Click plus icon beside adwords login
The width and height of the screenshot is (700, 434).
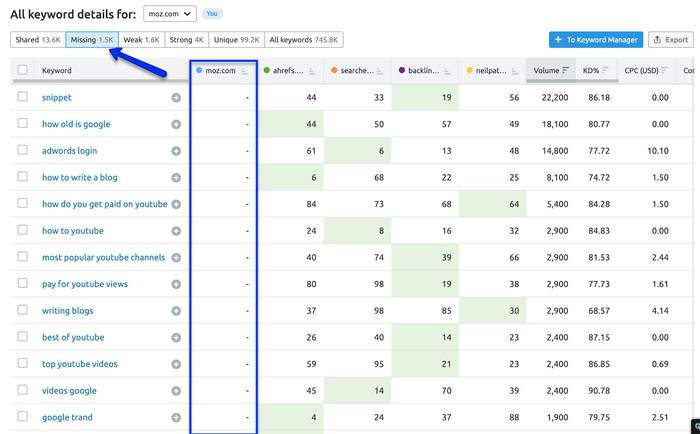(x=176, y=151)
